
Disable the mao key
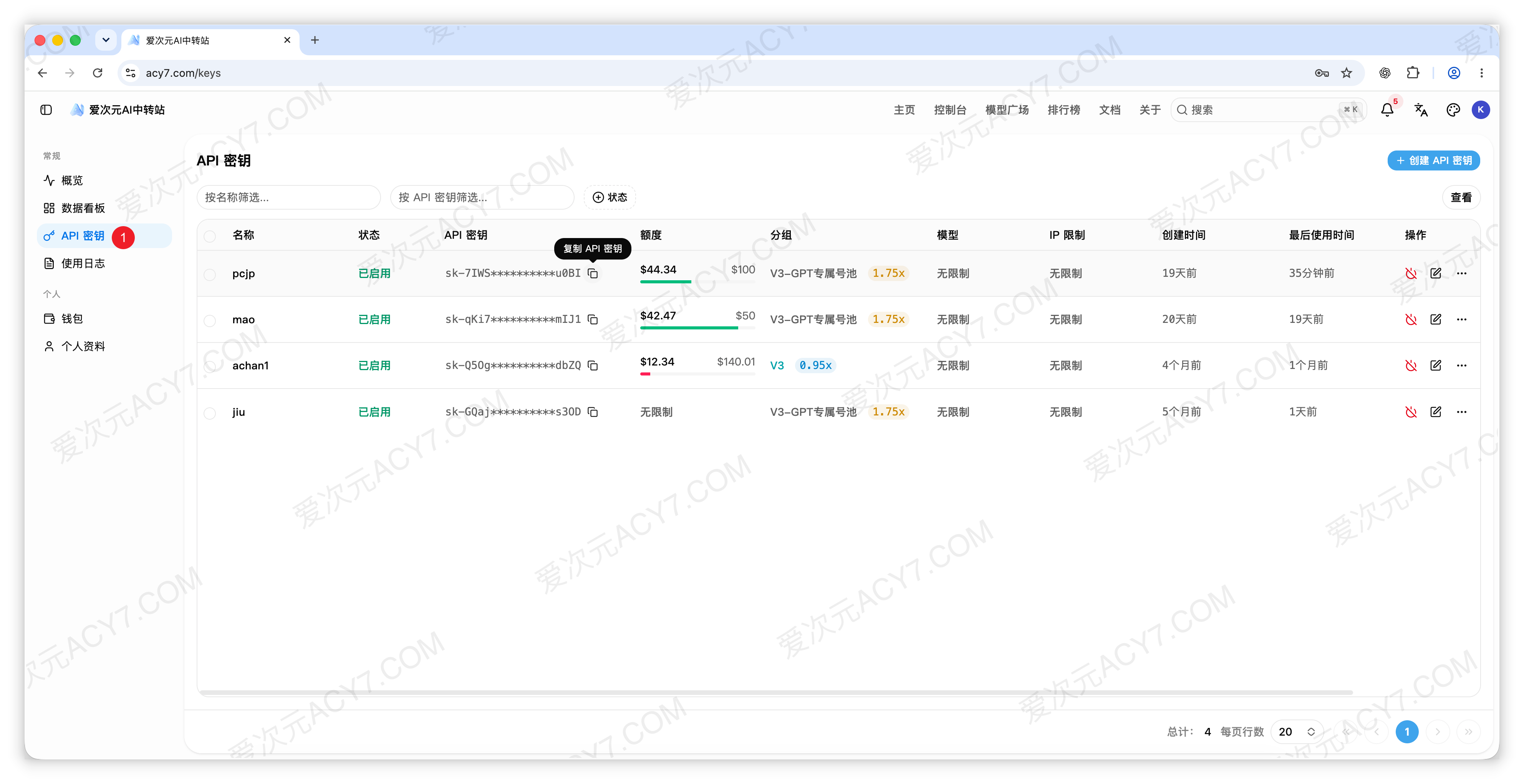pos(1411,319)
